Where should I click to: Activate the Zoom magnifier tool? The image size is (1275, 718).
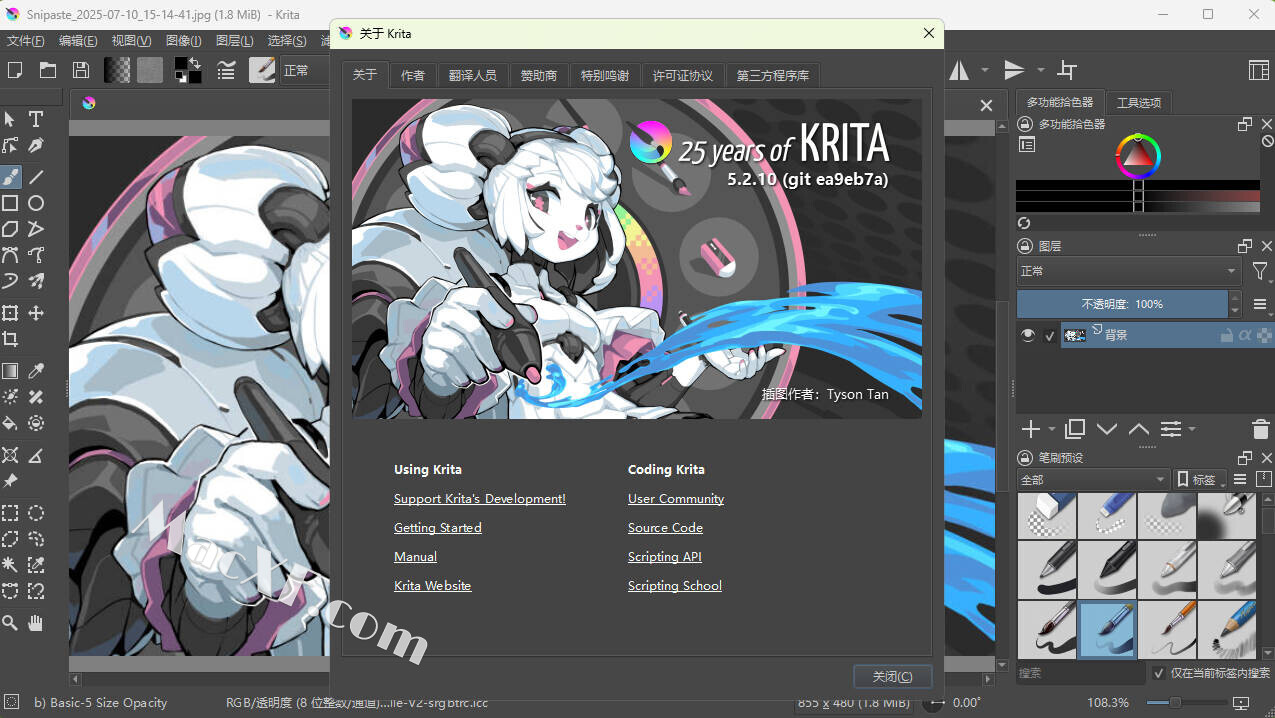tap(10, 623)
